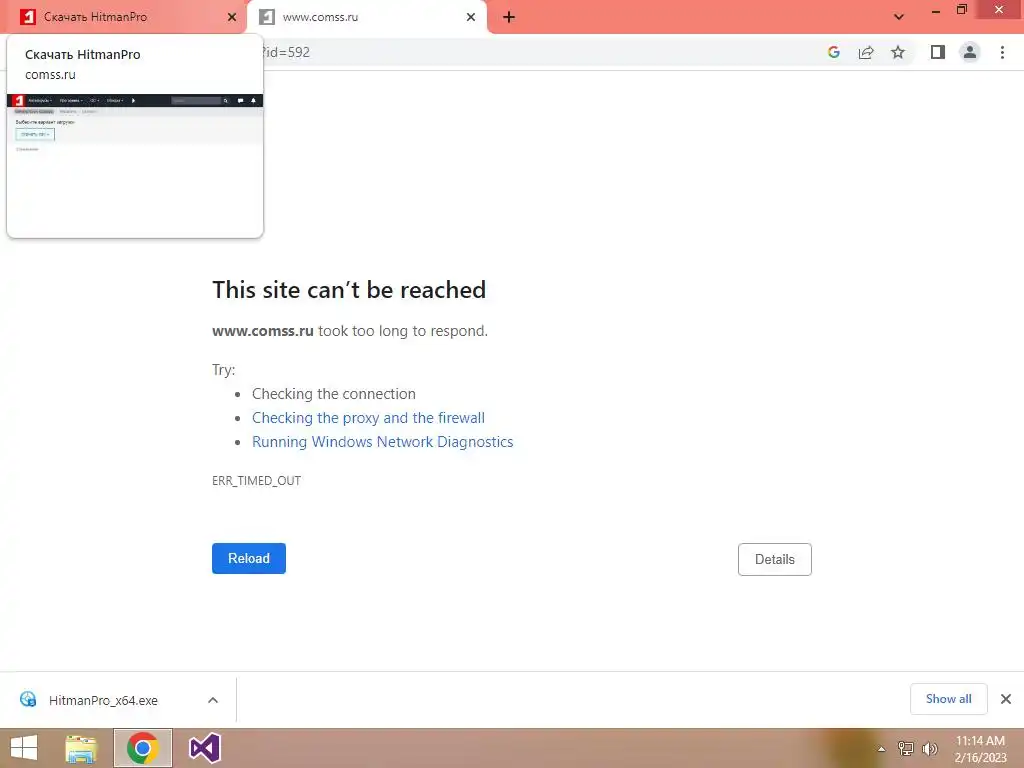Close the Скачать HitmanPro tab

point(232,17)
